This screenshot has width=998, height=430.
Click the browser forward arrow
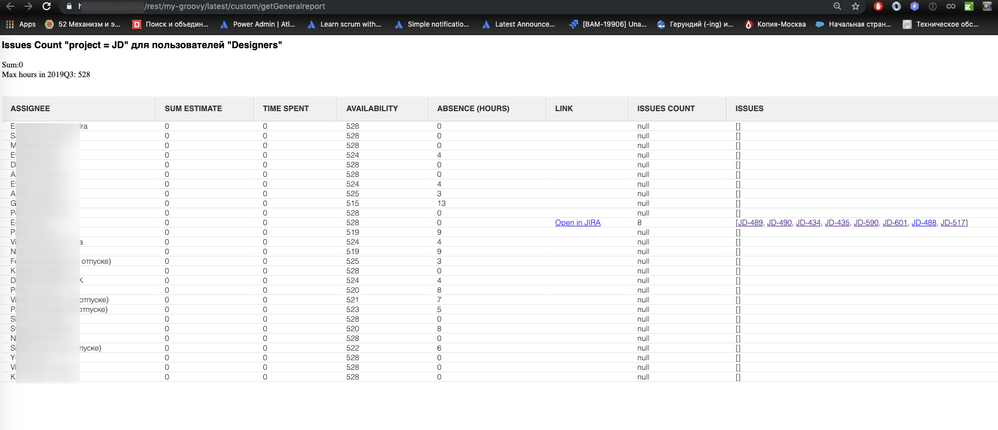point(27,6)
